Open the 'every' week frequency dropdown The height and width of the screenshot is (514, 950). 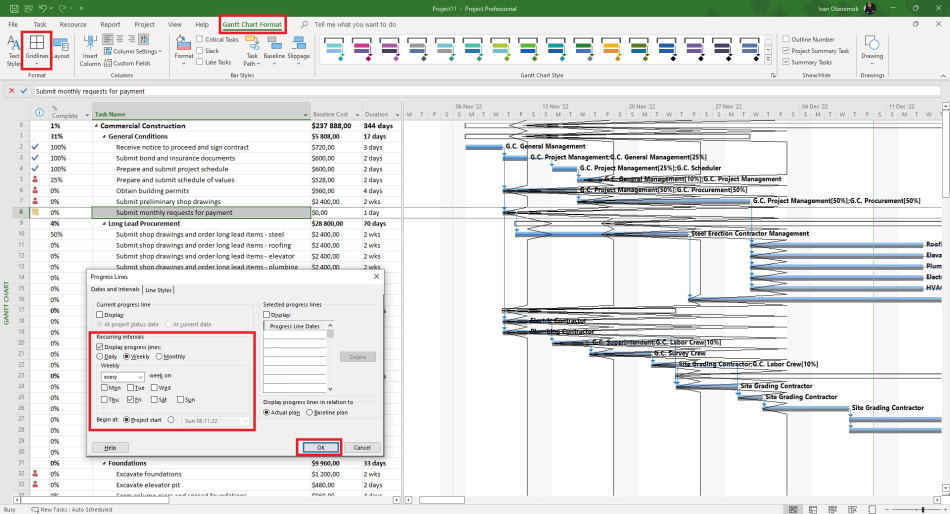(x=139, y=376)
